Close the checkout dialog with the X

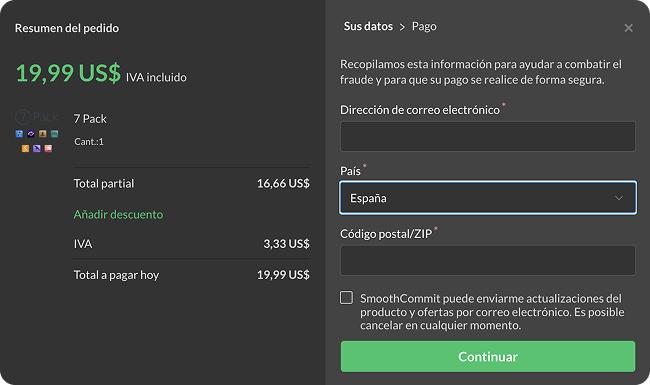click(x=628, y=28)
